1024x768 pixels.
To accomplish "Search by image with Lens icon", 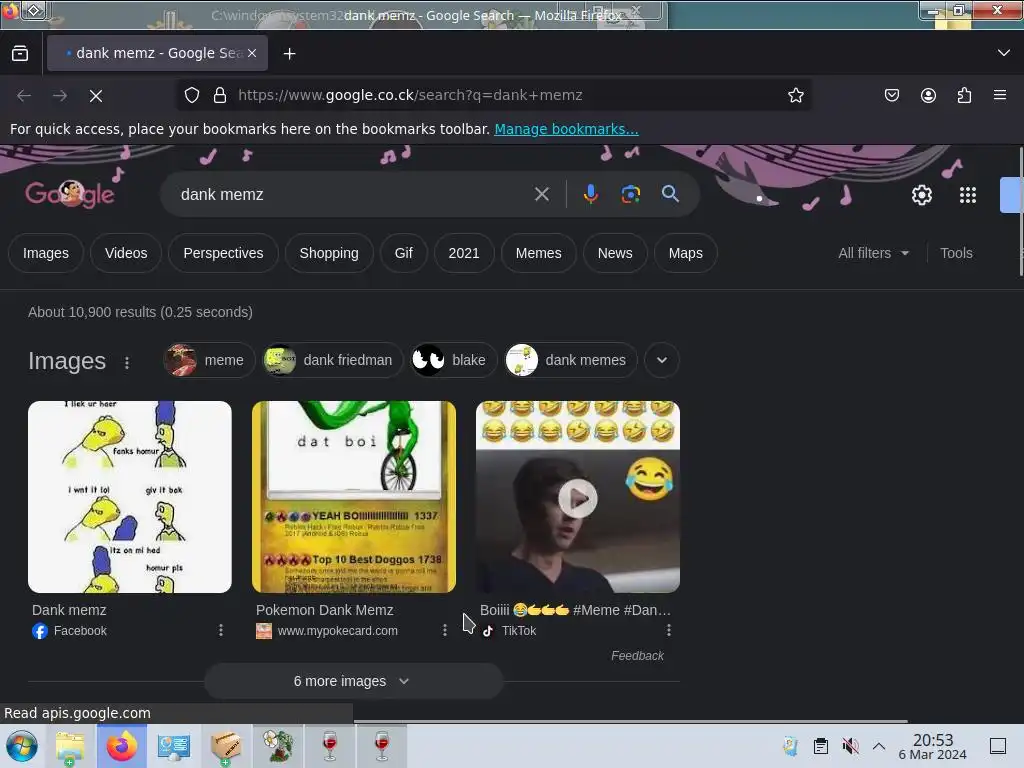I will tap(630, 194).
